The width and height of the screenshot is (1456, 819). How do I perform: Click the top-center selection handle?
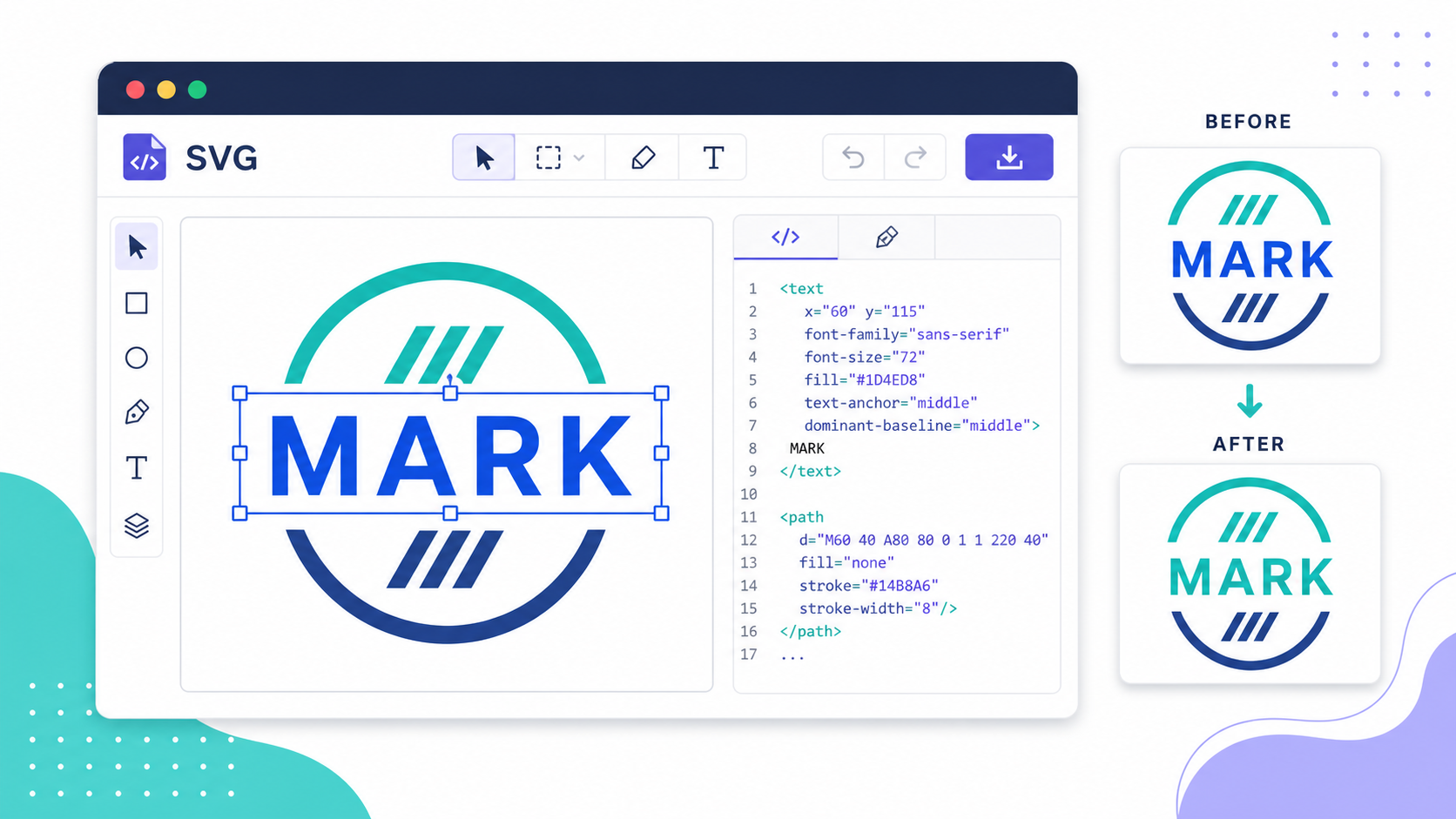(x=450, y=393)
